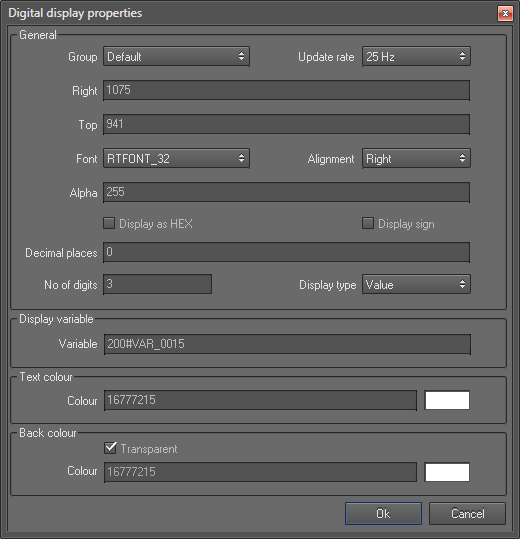Close the Digital display properties dialog
Viewport: 520px width, 539px height.
(x=505, y=14)
